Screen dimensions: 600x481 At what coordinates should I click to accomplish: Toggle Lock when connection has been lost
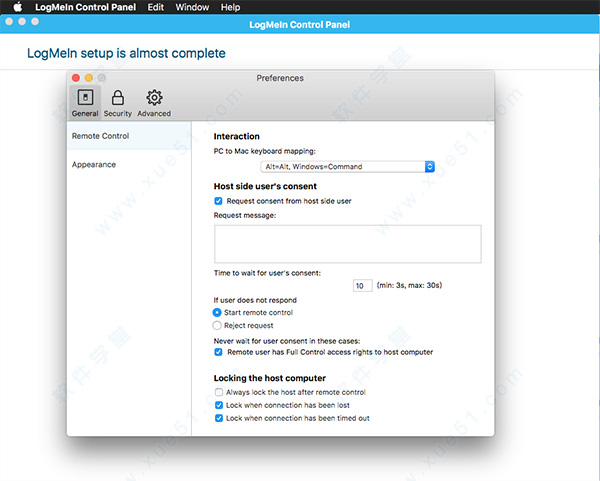[x=219, y=405]
